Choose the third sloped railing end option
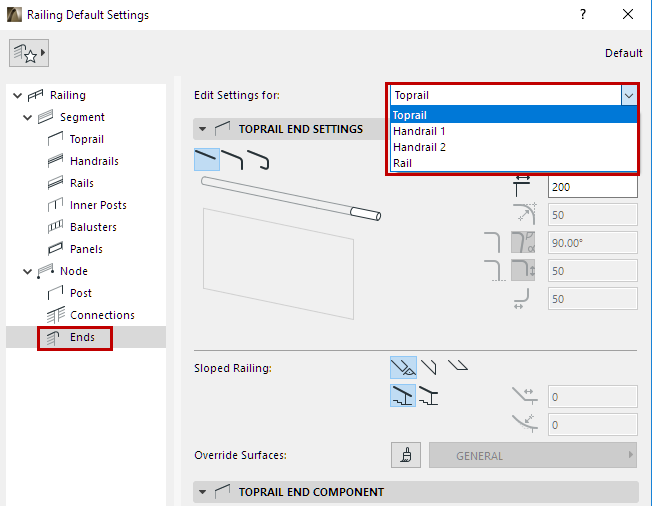Image resolution: width=652 pixels, height=506 pixels. [x=458, y=367]
